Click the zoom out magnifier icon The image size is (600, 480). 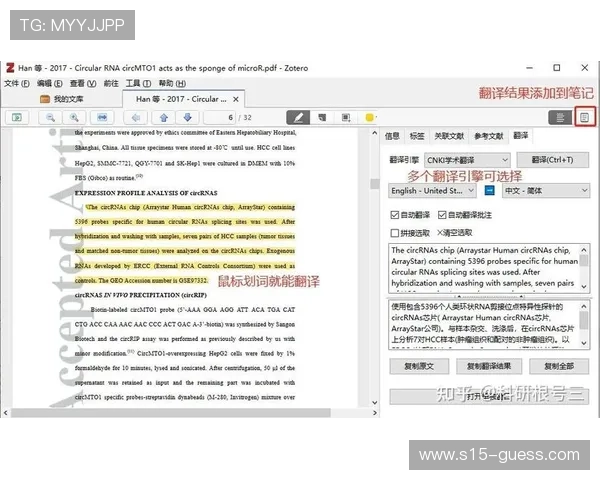[x=50, y=117]
